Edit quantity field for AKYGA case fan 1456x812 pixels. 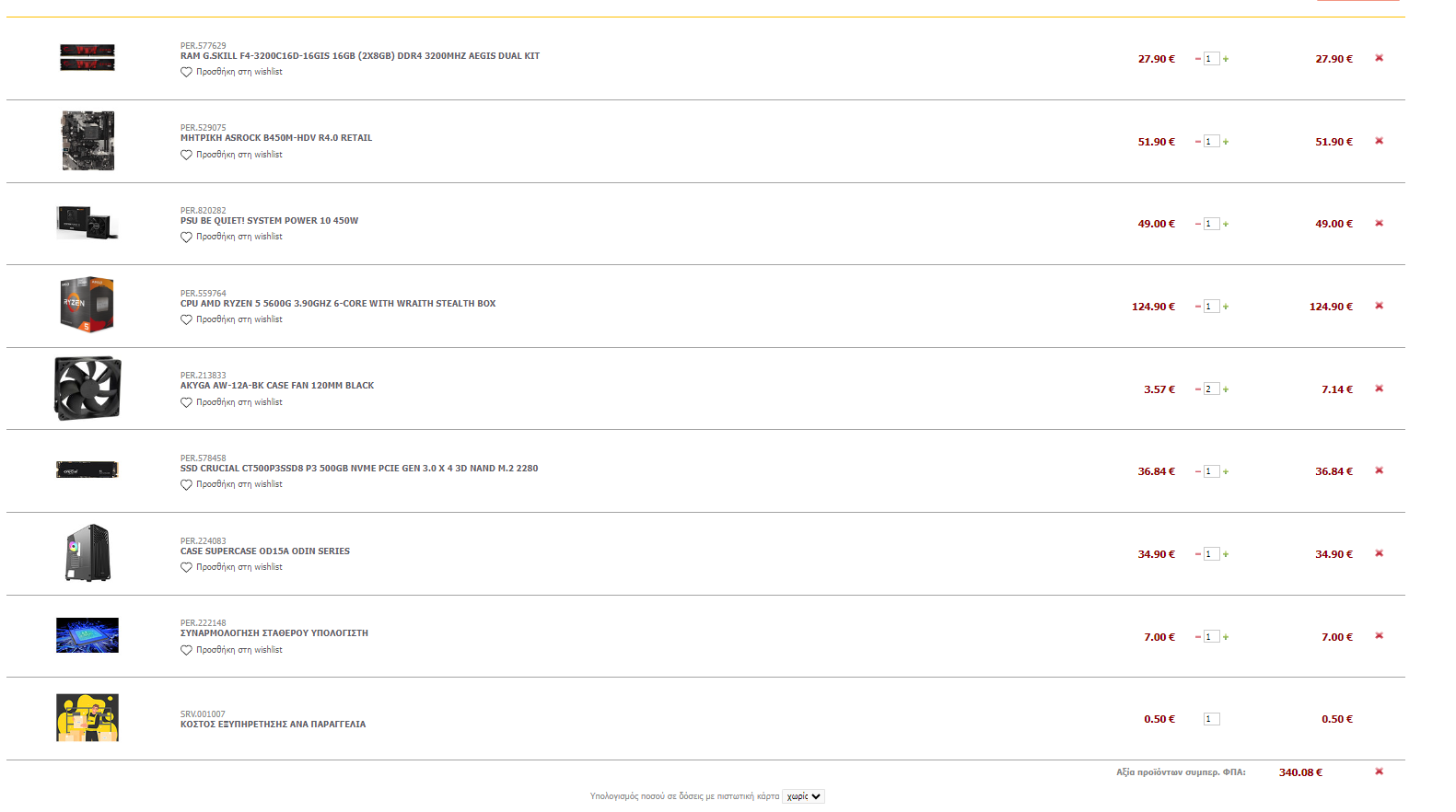click(x=1211, y=389)
